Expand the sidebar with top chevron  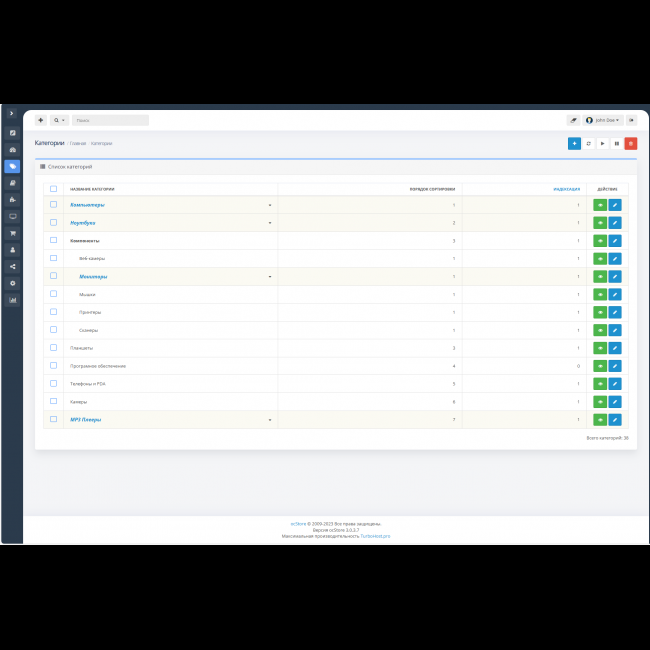click(12, 113)
